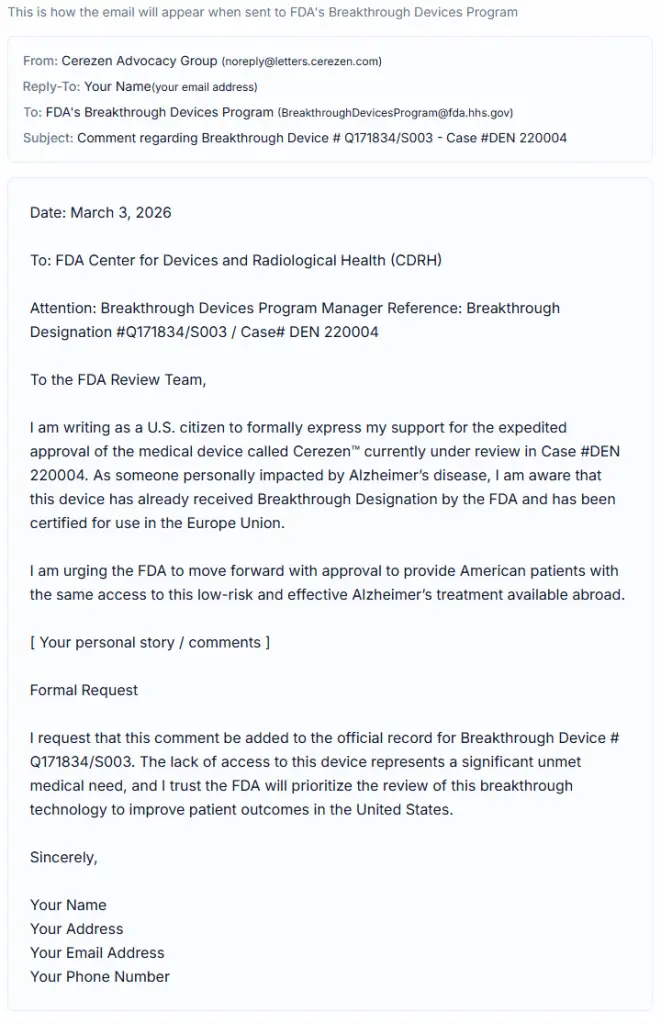This screenshot has width=661, height=1024.
Task: Click the 'Your Name' signature line
Action: coord(68,906)
